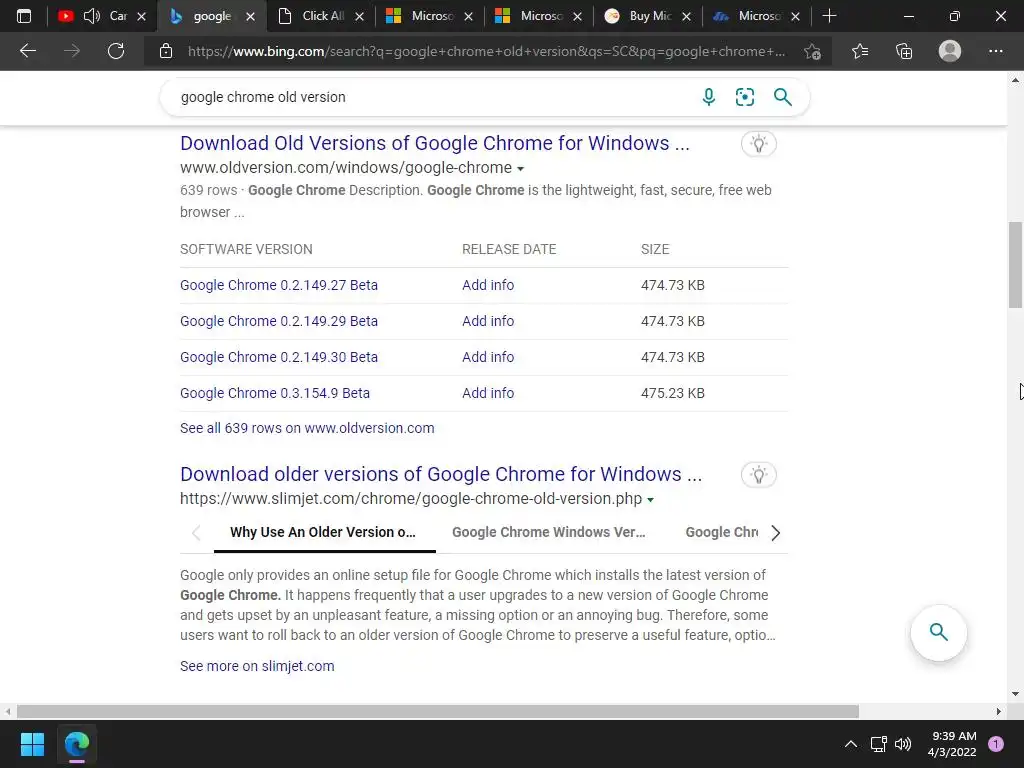This screenshot has width=1024, height=768.
Task: Switch to the YouTube Car tab
Action: (x=102, y=16)
